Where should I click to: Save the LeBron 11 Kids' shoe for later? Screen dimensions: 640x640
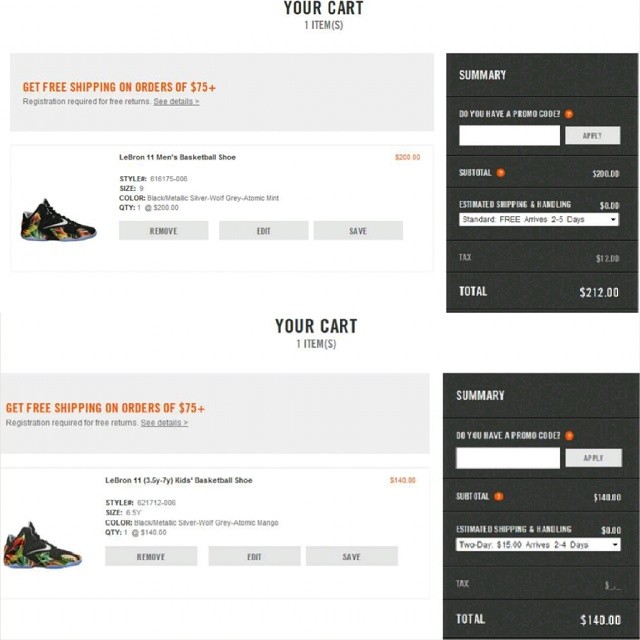click(352, 556)
